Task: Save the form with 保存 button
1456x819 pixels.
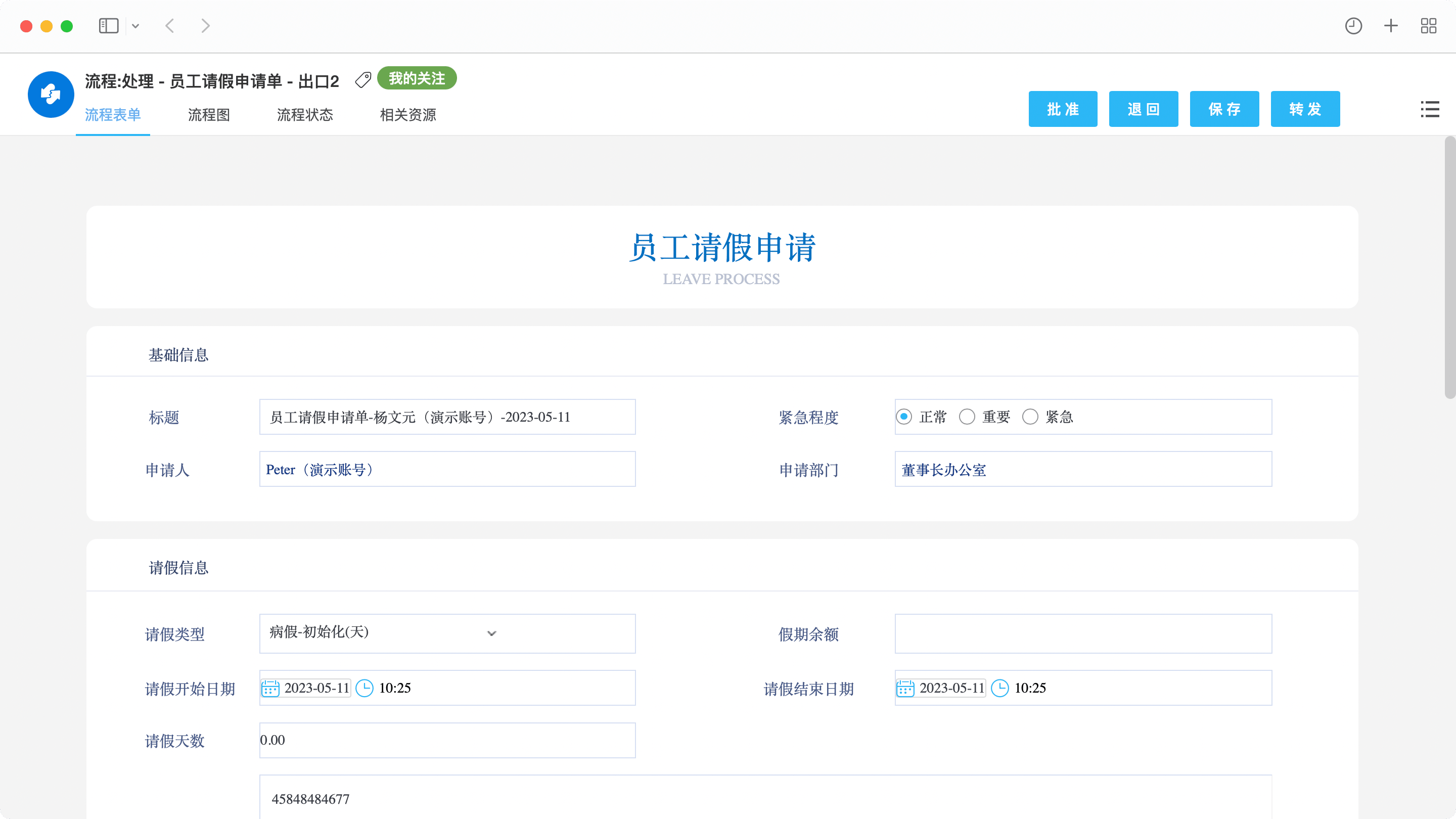Action: click(x=1224, y=109)
